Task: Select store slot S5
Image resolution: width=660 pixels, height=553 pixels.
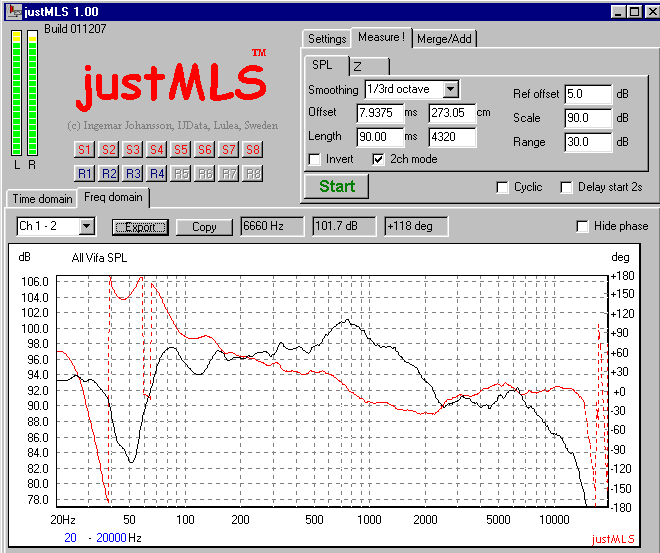Action: (x=181, y=149)
